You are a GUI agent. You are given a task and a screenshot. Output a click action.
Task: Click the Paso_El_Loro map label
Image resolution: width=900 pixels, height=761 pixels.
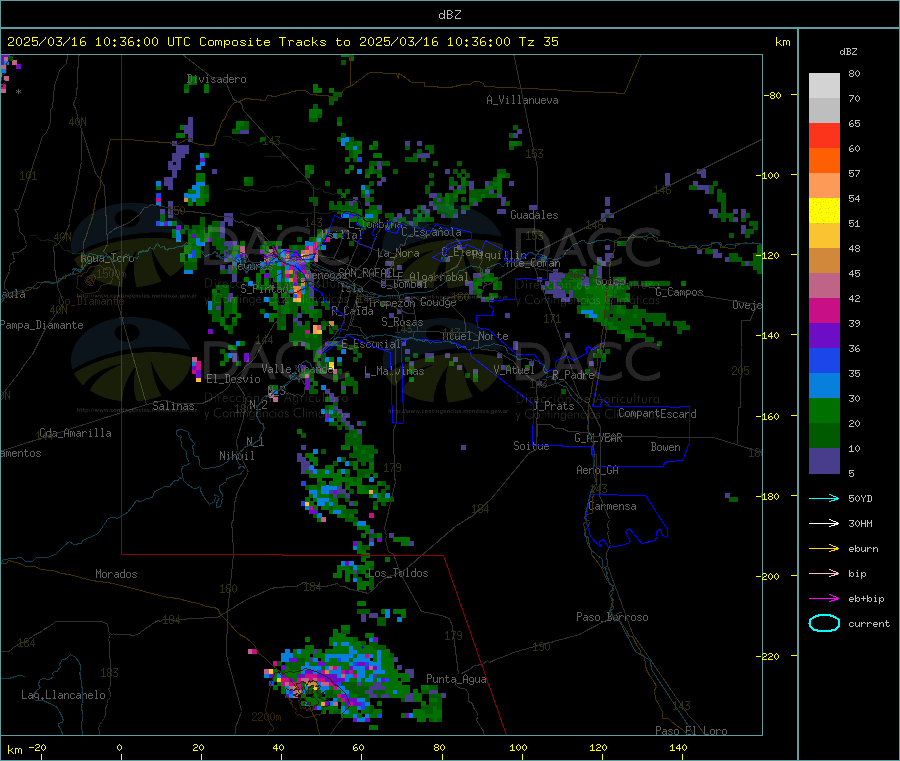(x=691, y=731)
